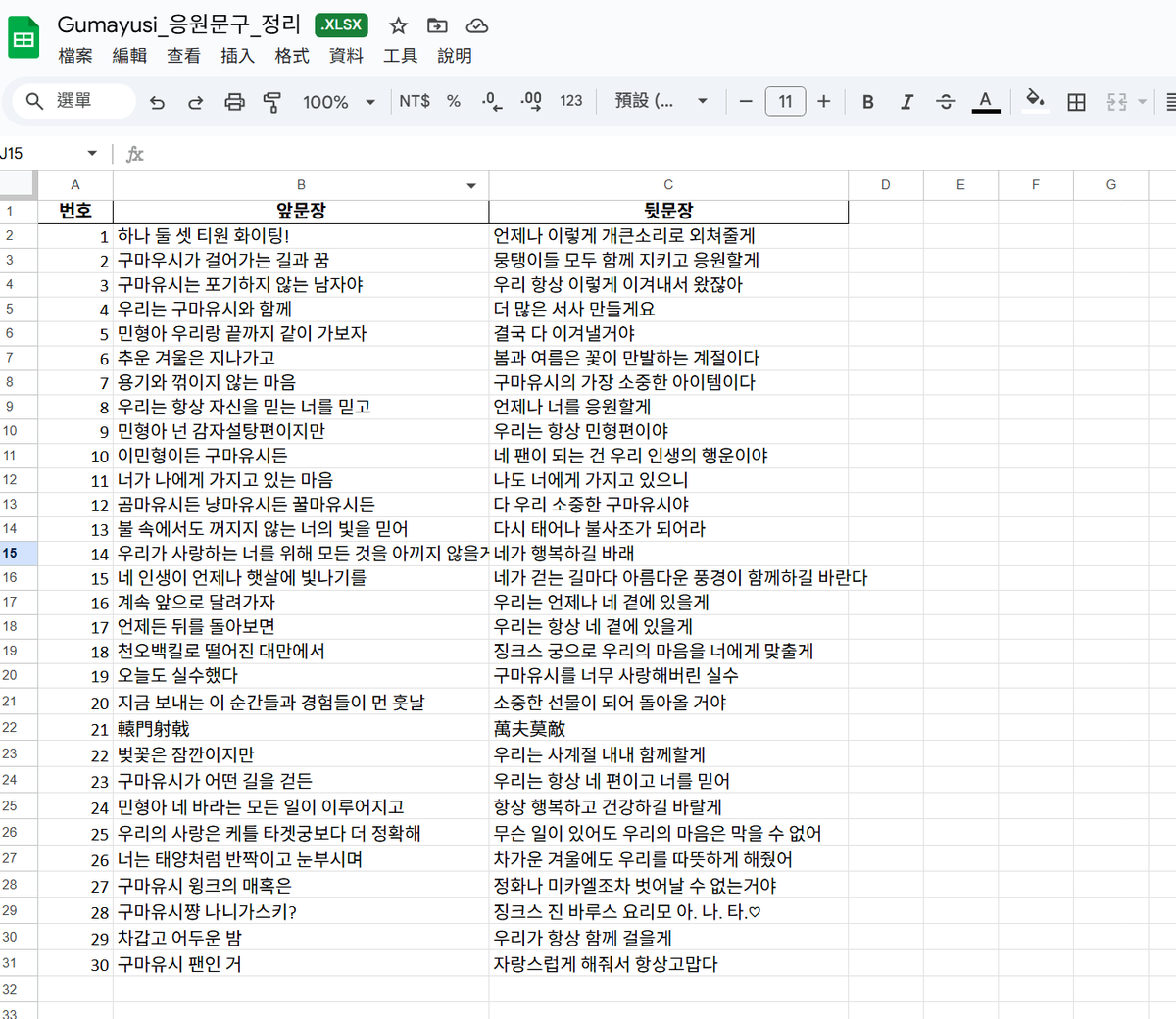Open the 插入 menu
Viewport: 1176px width, 1019px height.
pos(237,56)
